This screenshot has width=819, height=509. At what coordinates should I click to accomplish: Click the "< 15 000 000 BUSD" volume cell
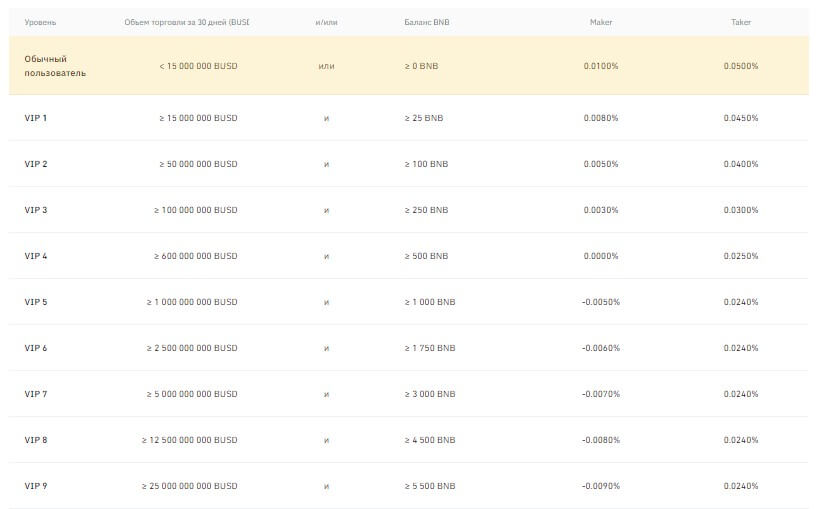pyautogui.click(x=198, y=66)
